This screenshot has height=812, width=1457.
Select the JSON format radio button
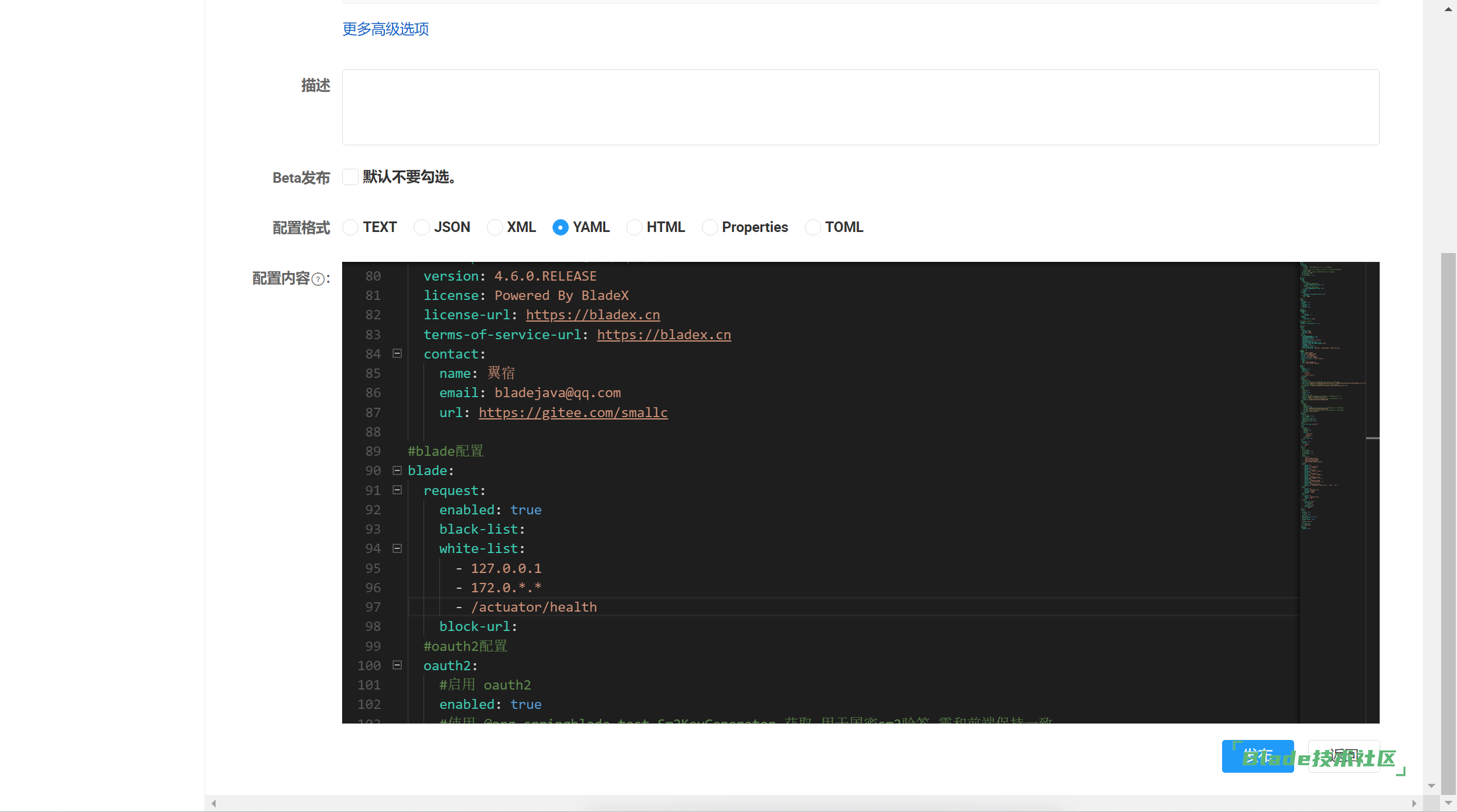421,227
